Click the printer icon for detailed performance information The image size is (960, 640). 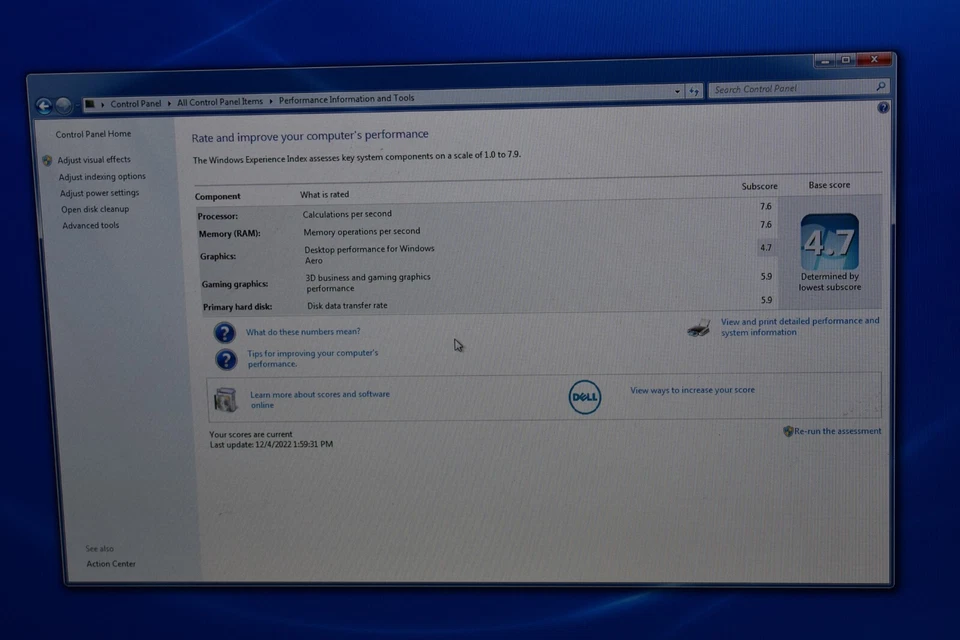[x=697, y=327]
